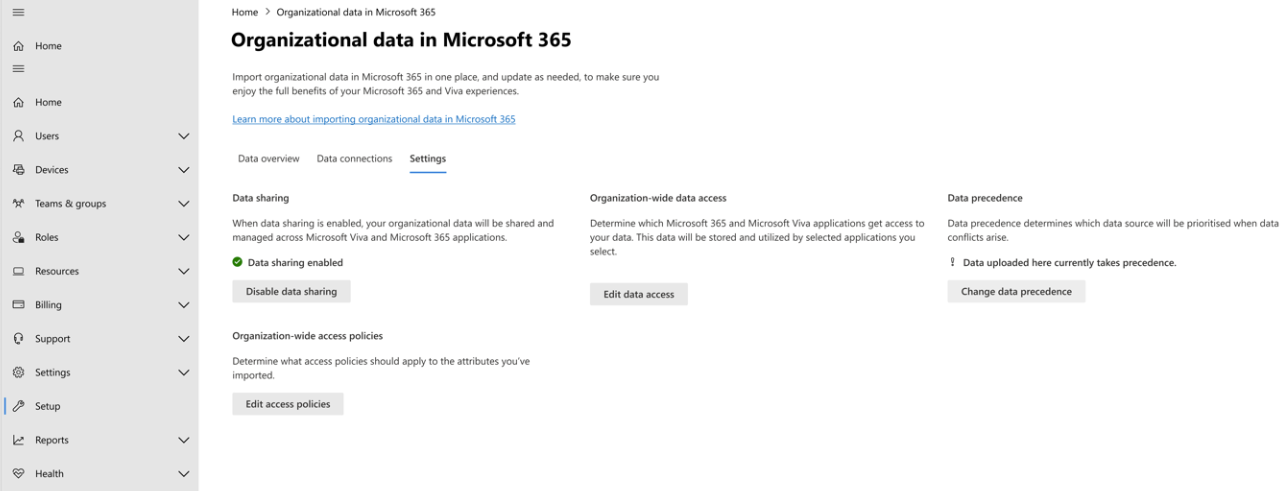The height and width of the screenshot is (491, 1287).
Task: Expand the Reports section chevron
Action: click(x=184, y=440)
